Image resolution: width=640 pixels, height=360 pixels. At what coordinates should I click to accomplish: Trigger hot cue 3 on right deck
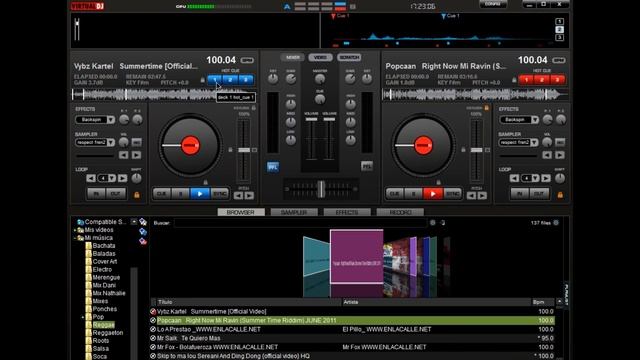(x=557, y=80)
